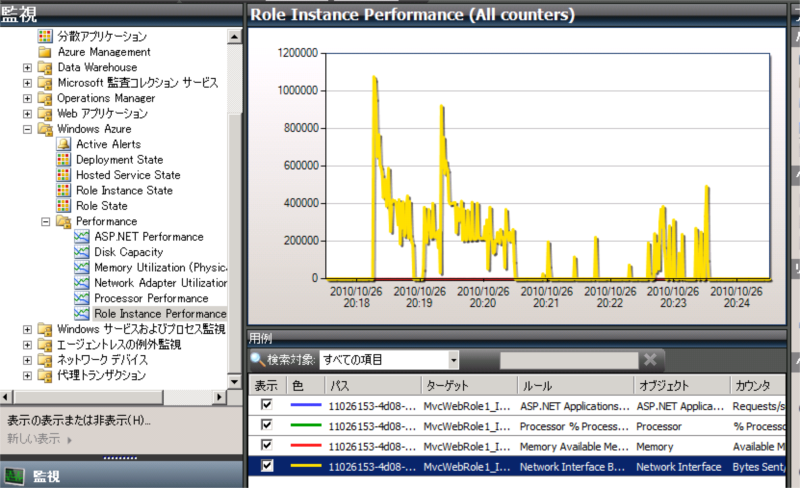This screenshot has width=800, height=488.
Task: Hide the Network Interface counter series
Action: click(266, 466)
